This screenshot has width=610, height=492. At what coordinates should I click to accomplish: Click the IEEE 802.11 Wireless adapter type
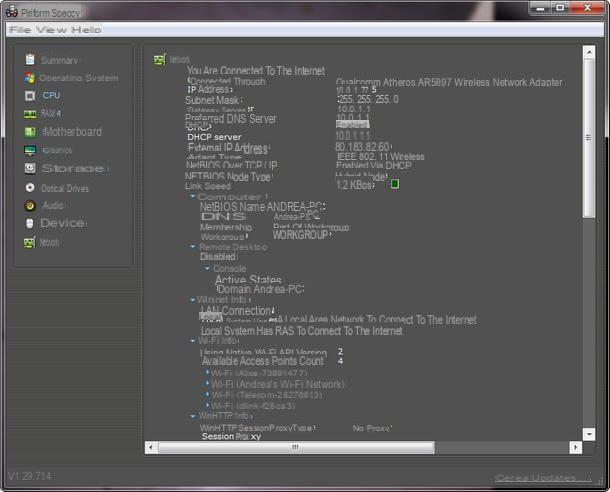pyautogui.click(x=381, y=156)
